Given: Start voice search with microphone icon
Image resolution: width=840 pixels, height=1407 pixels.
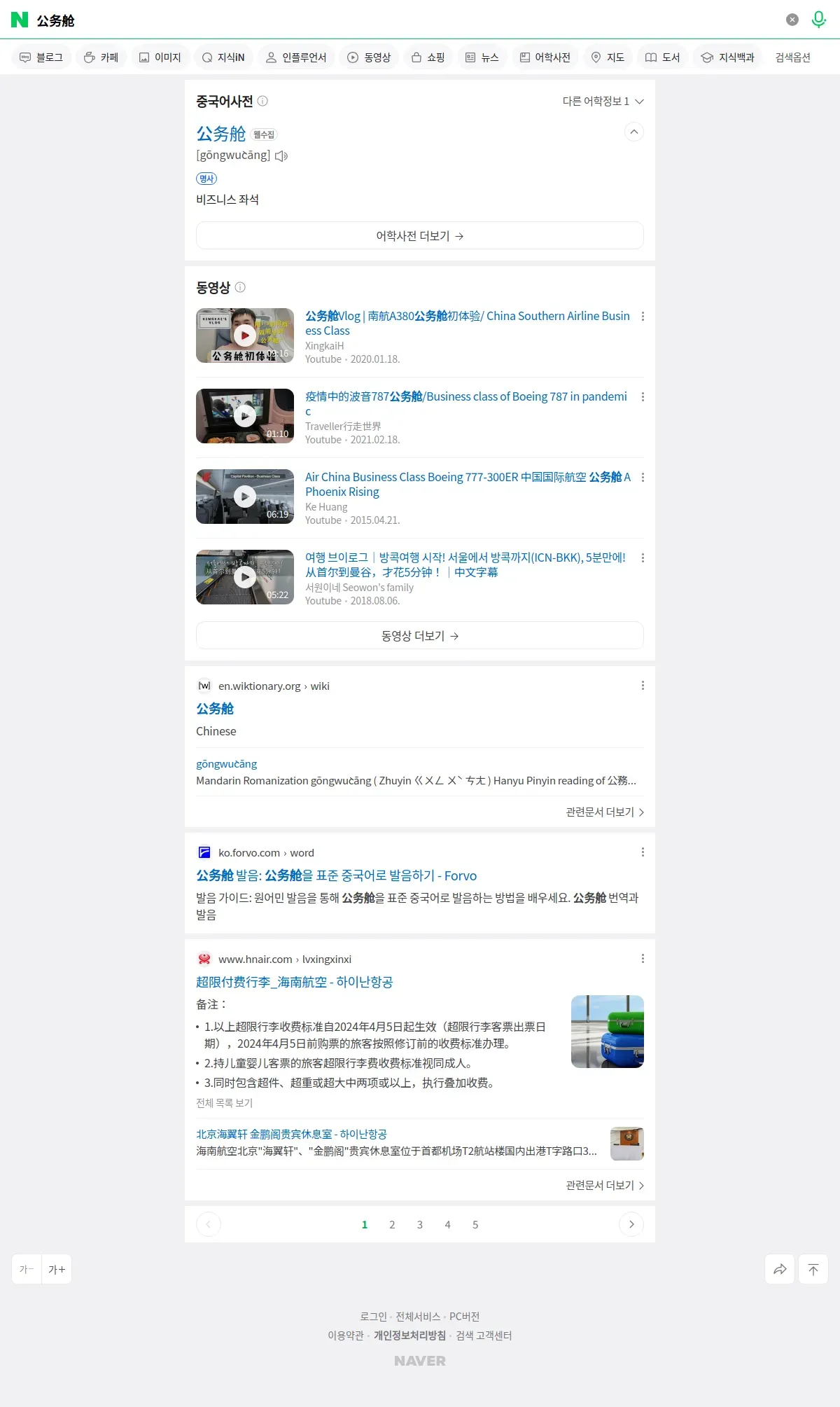Looking at the screenshot, I should [818, 20].
